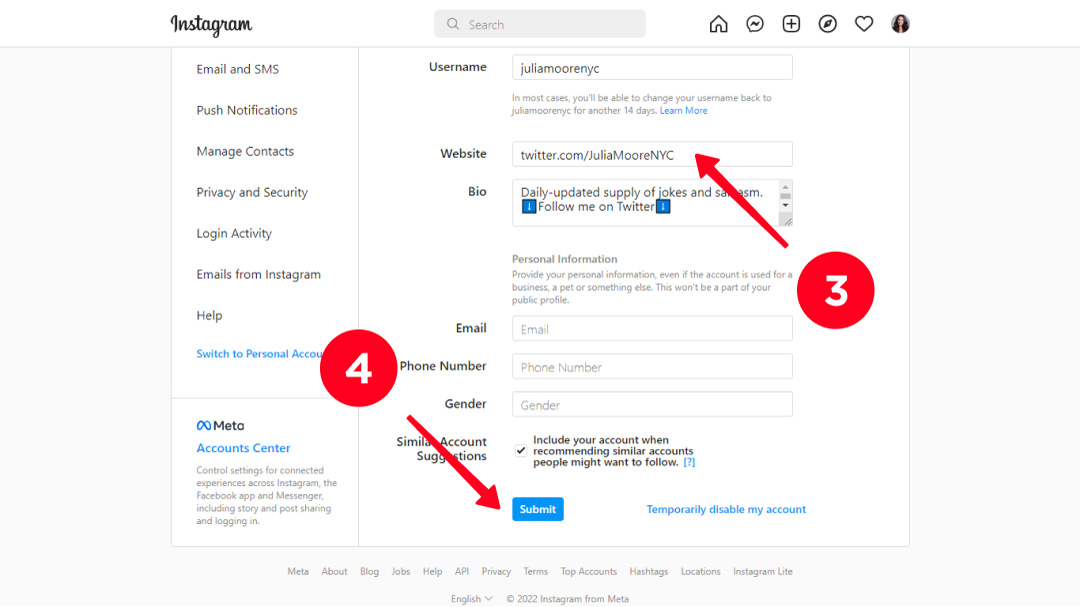Open the Instagram Lite footer link
The height and width of the screenshot is (607, 1080).
[x=762, y=571]
